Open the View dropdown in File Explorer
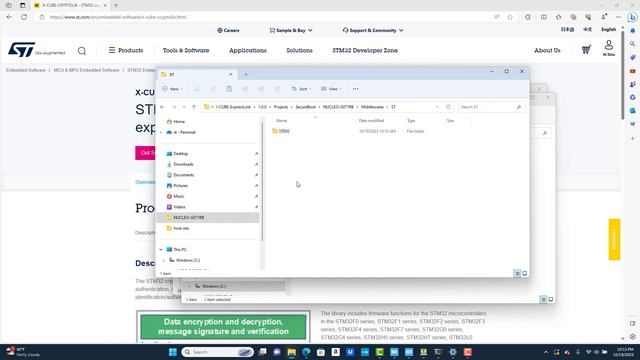Viewport: 640px width, 360px height. 331,89
